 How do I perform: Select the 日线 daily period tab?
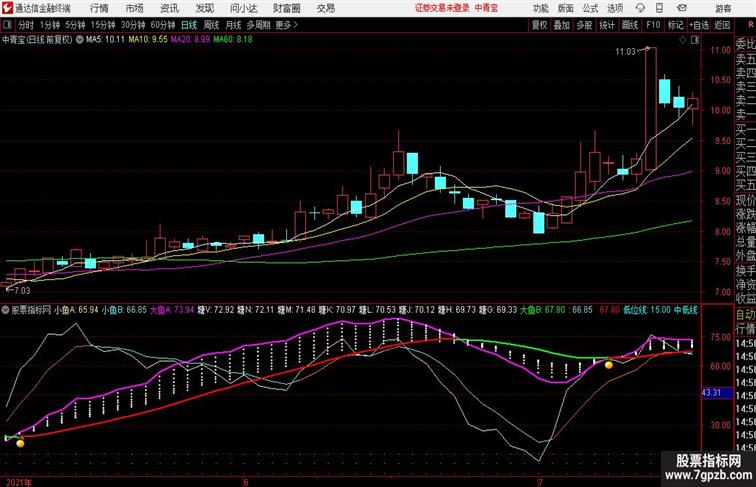coord(189,25)
